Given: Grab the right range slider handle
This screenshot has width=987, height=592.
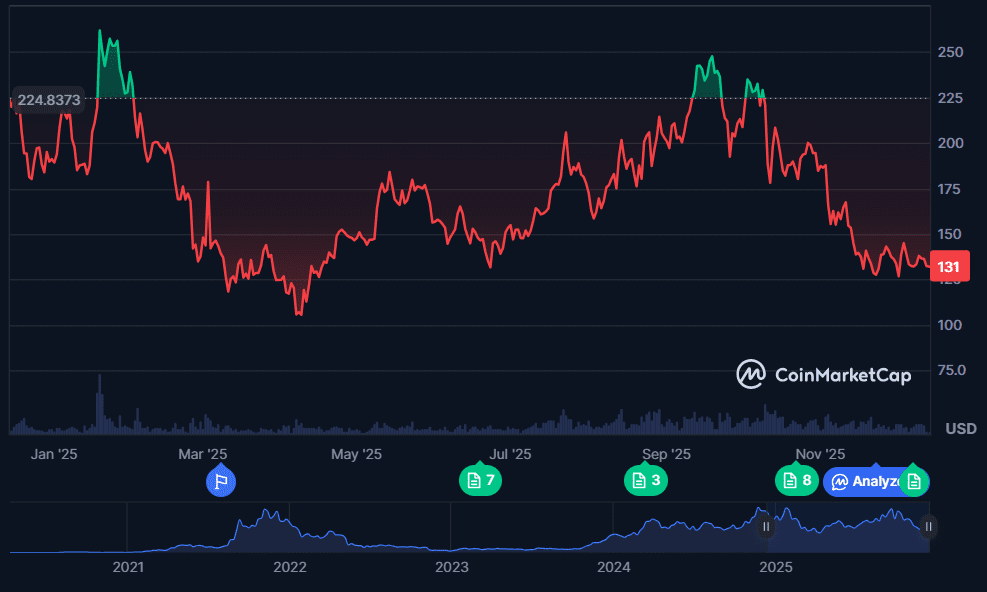Looking at the screenshot, I should click(x=928, y=526).
